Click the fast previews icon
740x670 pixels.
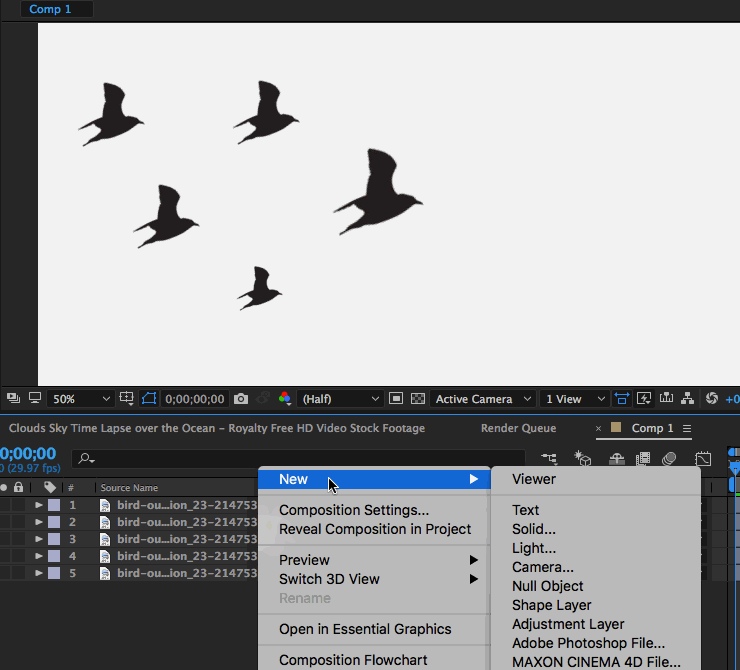pyautogui.click(x=644, y=399)
